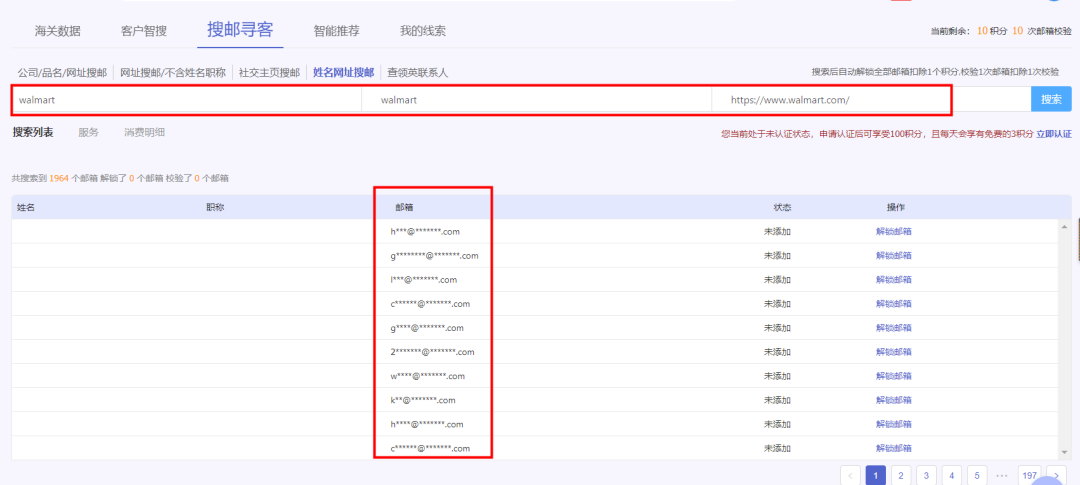Switch to 客户智搜 tab
Viewport: 1080px width, 485px height.
pos(144,31)
